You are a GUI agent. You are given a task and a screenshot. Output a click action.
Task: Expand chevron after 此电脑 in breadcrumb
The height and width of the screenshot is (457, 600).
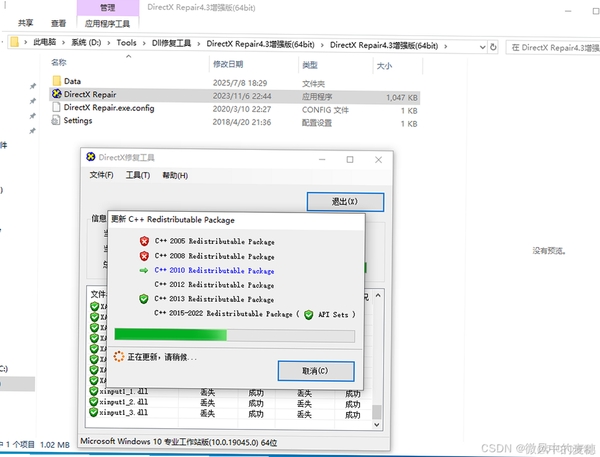click(64, 42)
